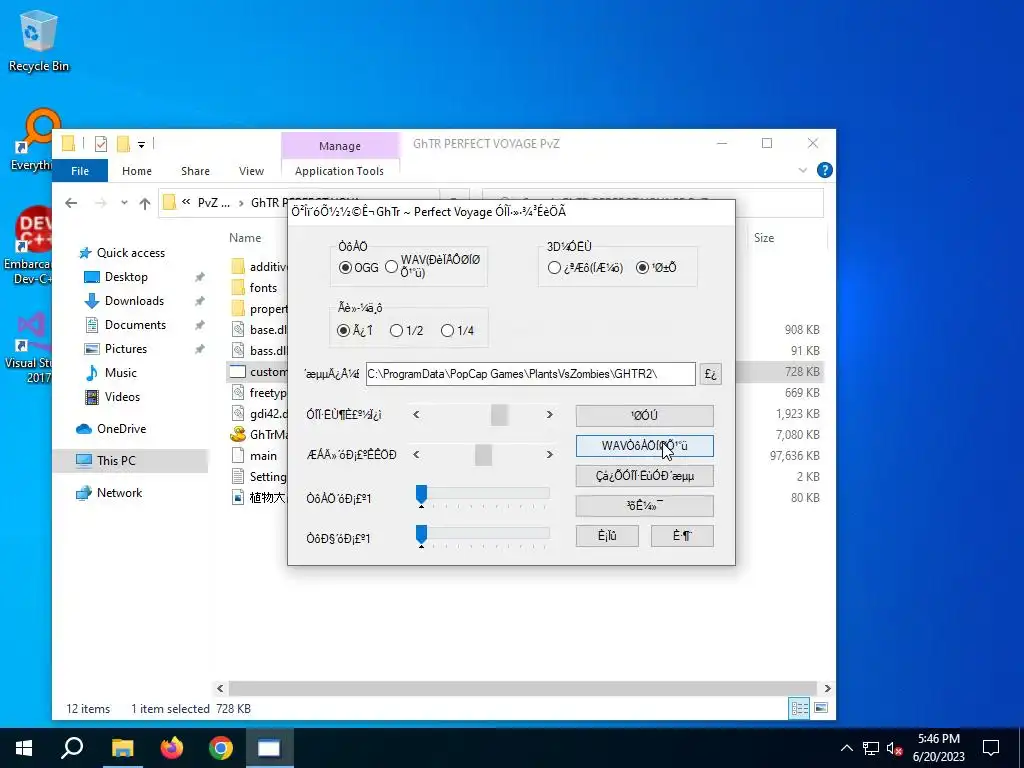Click the Properties quick access toolbar icon

coord(101,144)
